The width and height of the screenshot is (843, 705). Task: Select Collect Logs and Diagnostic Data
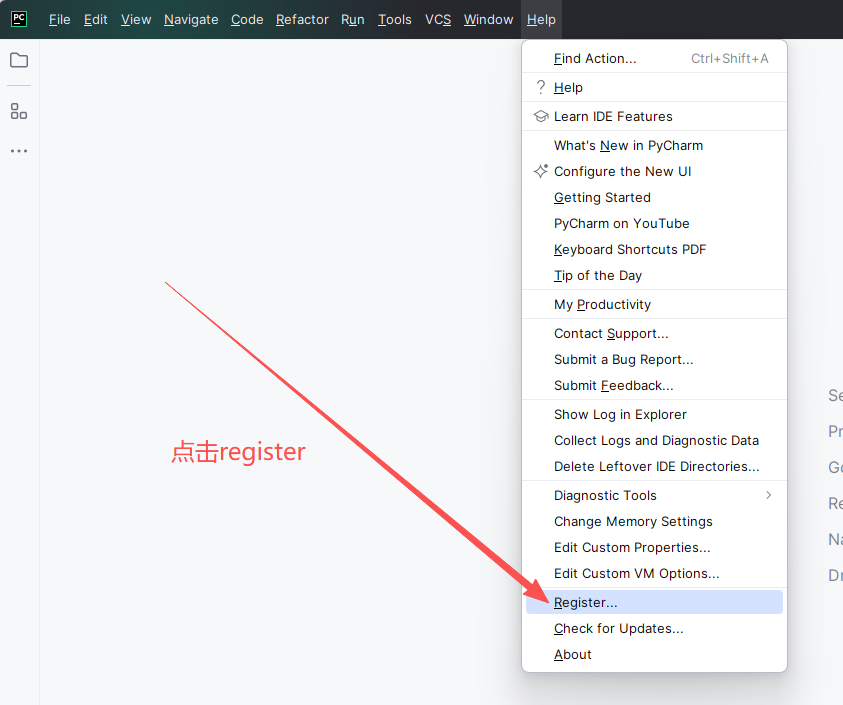pos(654,440)
